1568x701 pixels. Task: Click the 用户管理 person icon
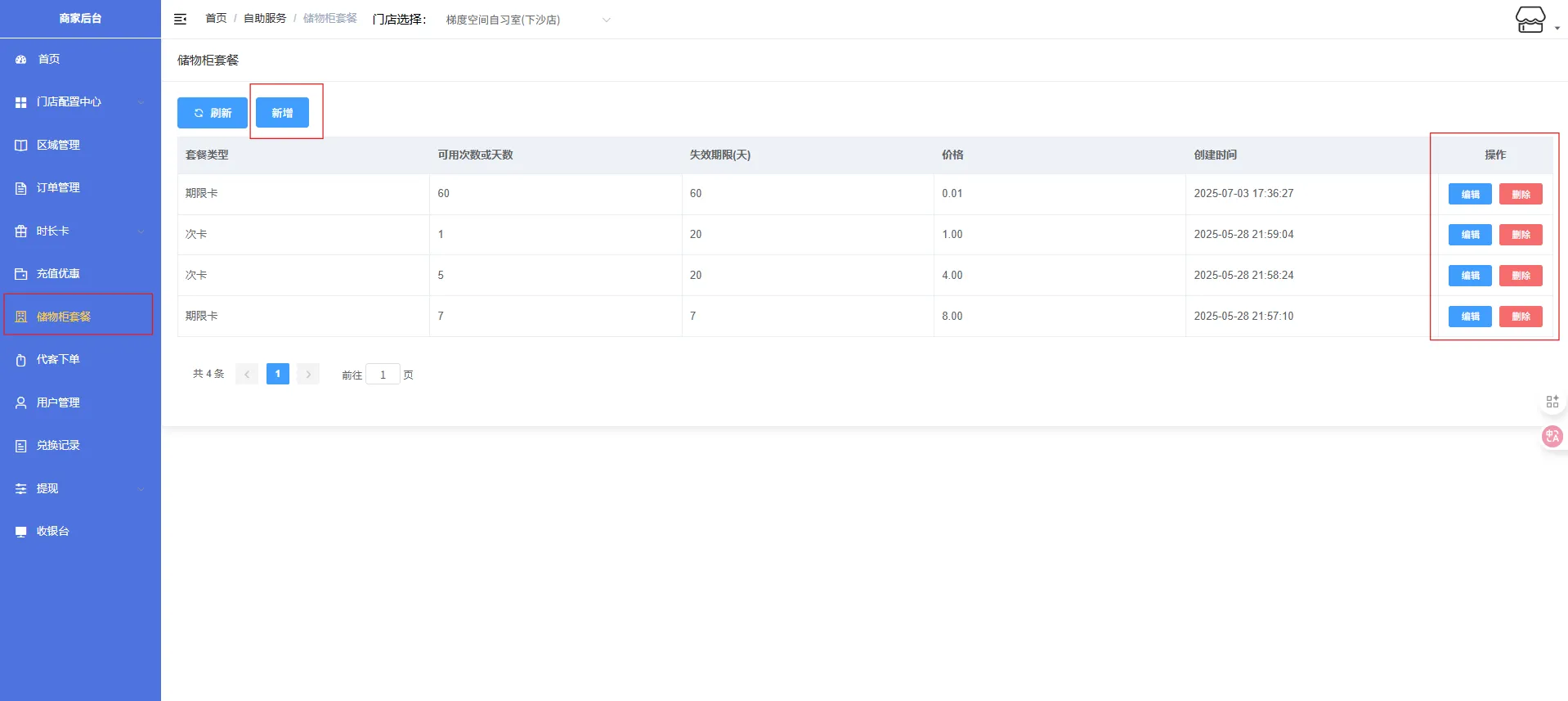pyautogui.click(x=21, y=403)
